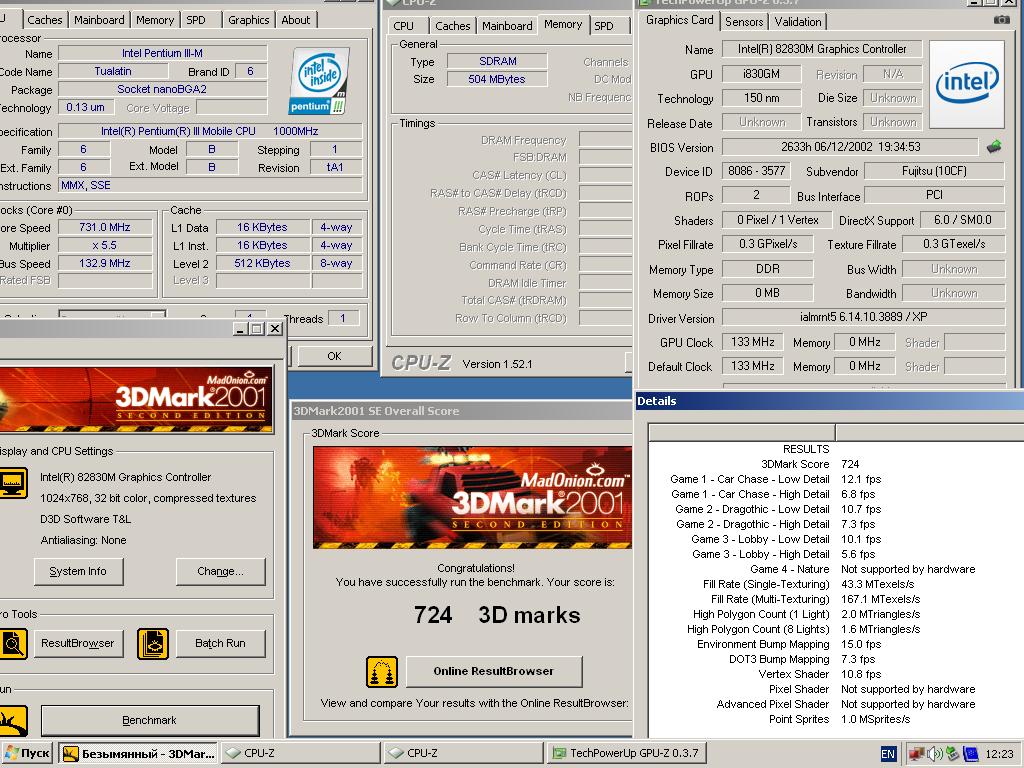Open Caches tab in the left CPU-Z window

[44, 20]
